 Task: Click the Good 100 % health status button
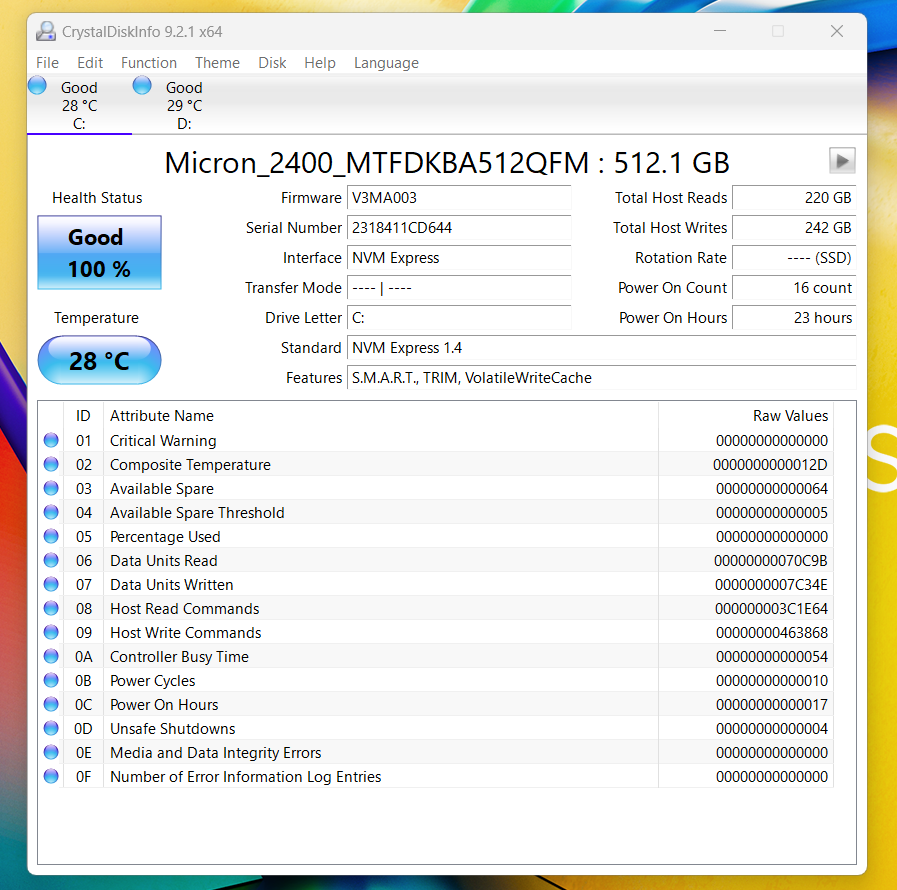click(x=100, y=252)
